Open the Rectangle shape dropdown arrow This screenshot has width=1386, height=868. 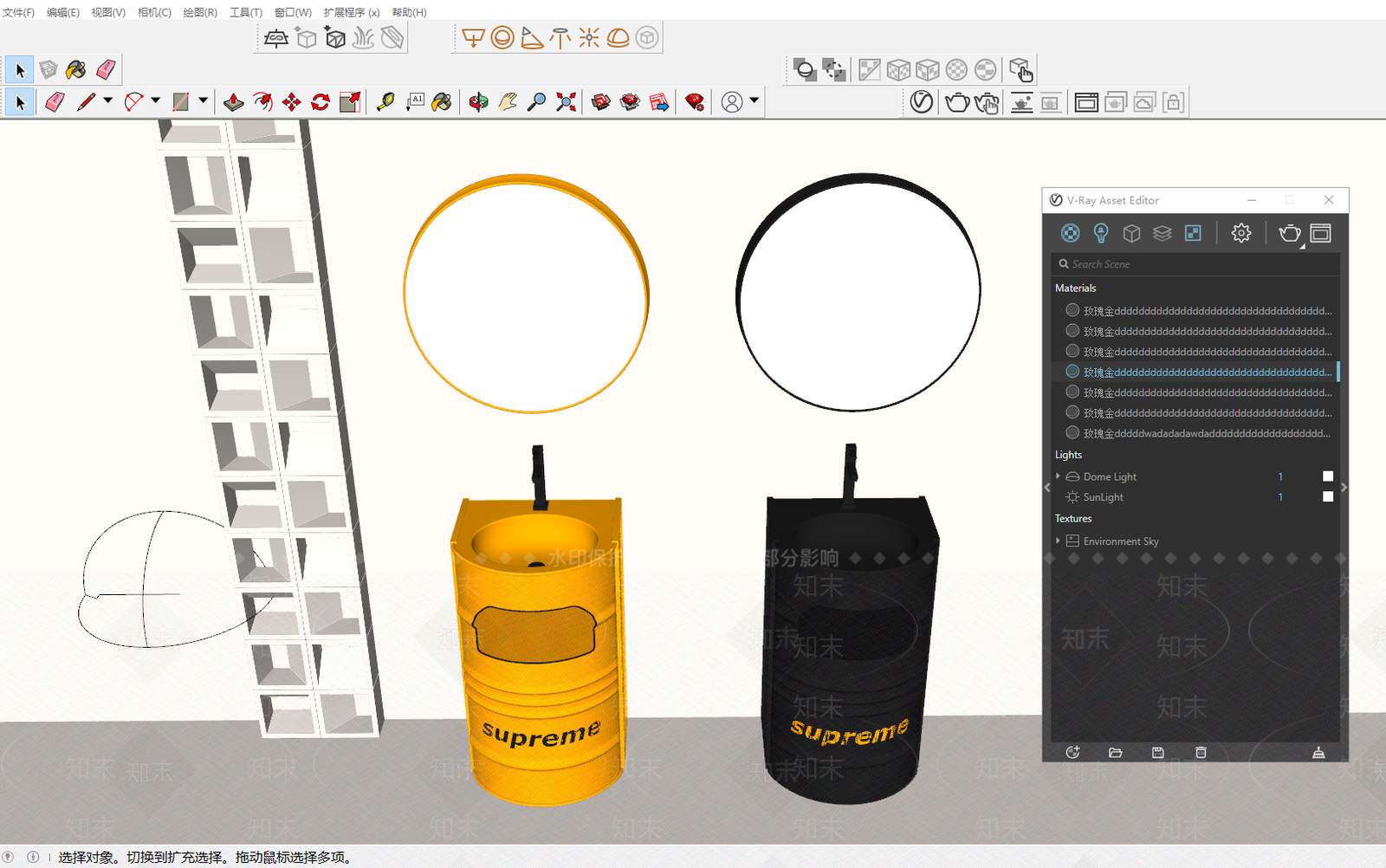pos(204,100)
